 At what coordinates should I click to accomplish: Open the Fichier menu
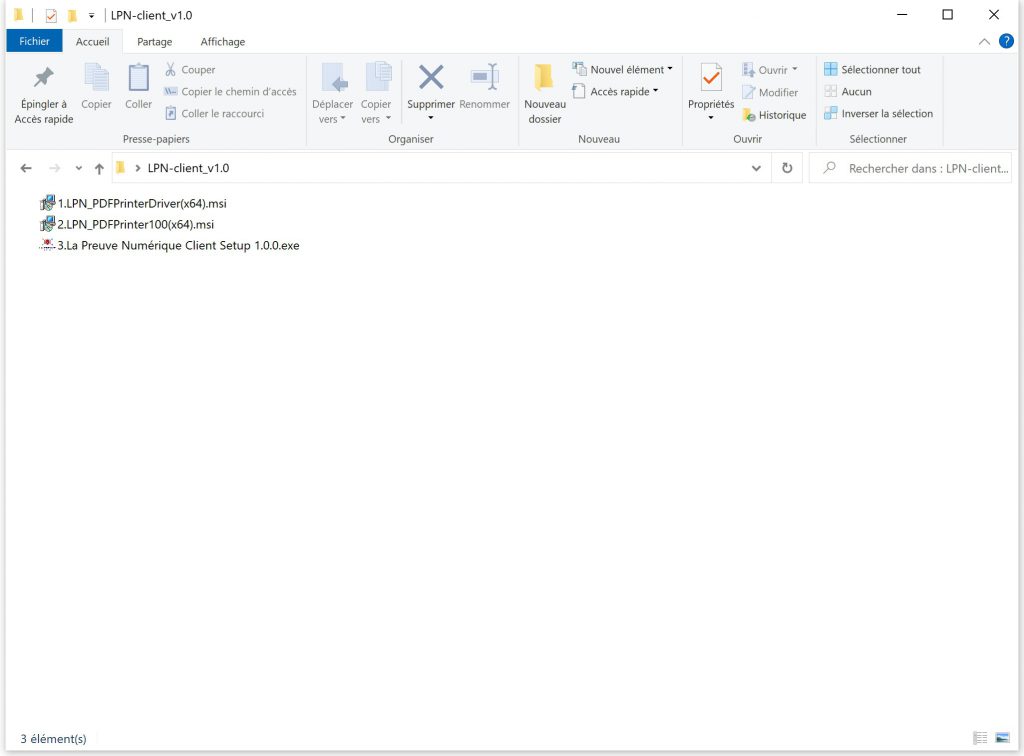point(34,41)
